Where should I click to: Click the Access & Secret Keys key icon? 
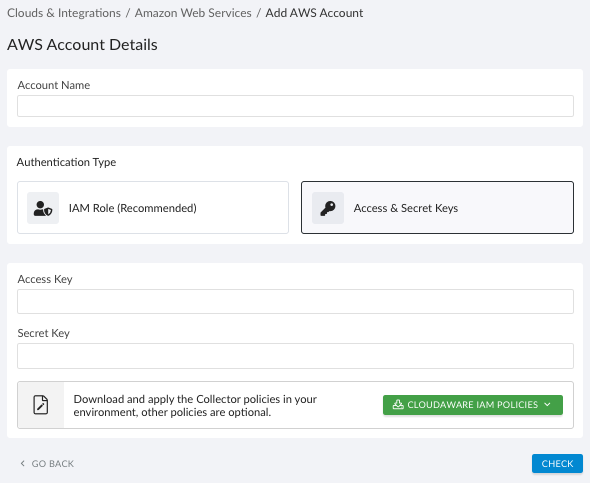(328, 208)
